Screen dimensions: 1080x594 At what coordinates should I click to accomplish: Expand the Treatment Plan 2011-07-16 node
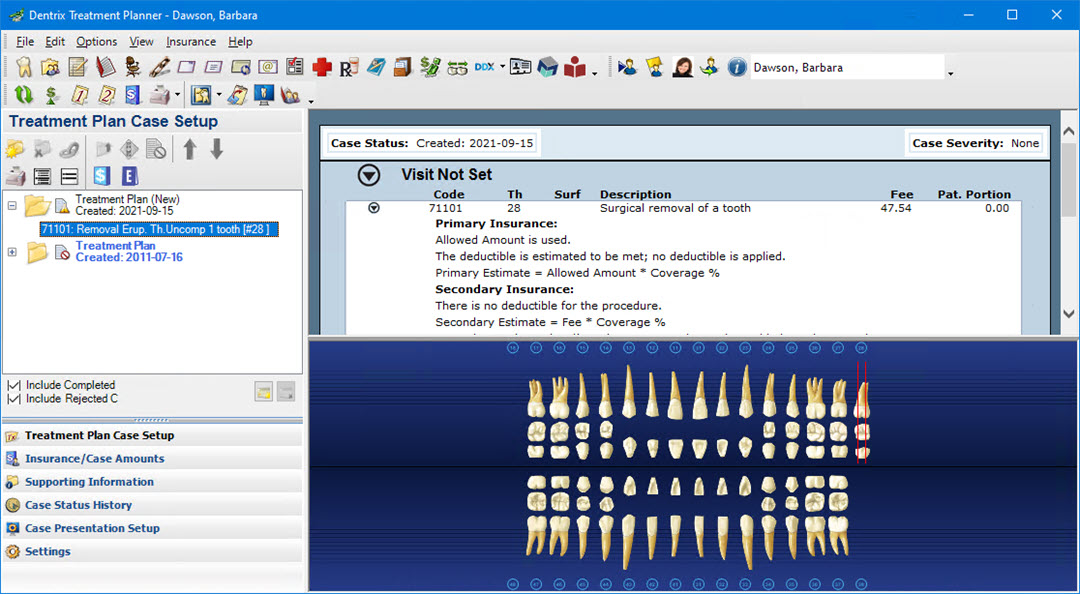click(12, 252)
